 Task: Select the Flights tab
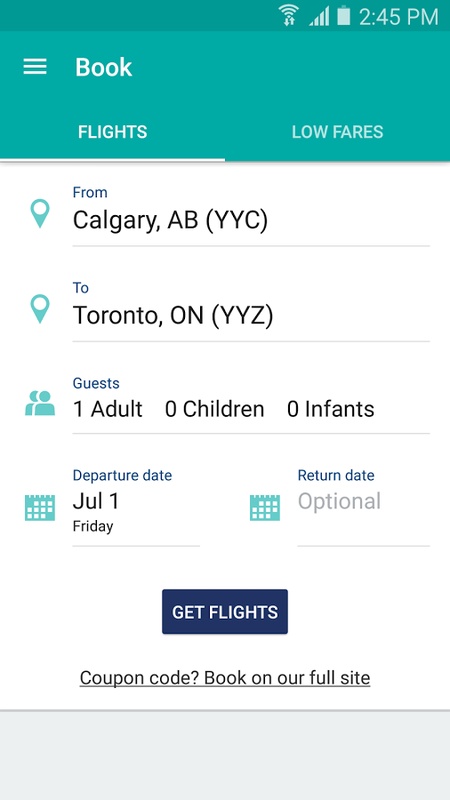112,132
